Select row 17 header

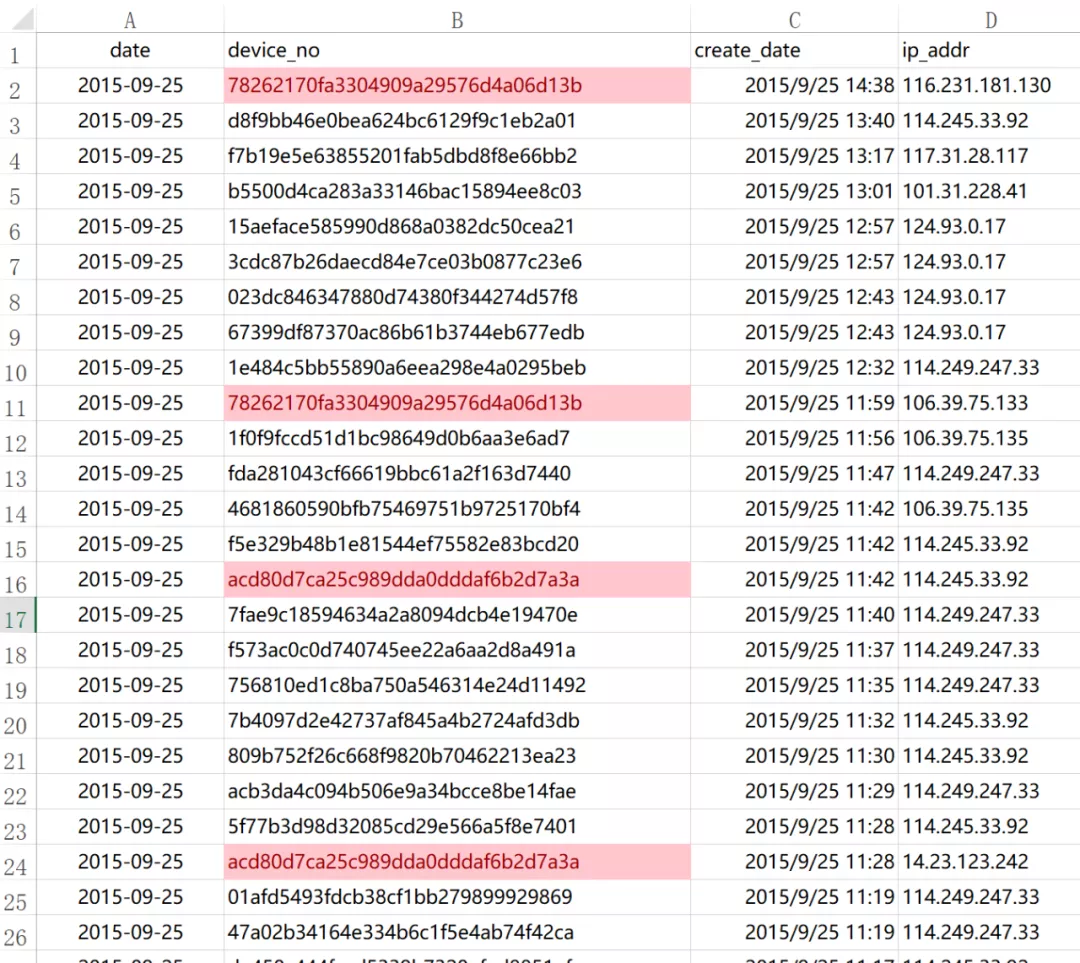(17, 615)
